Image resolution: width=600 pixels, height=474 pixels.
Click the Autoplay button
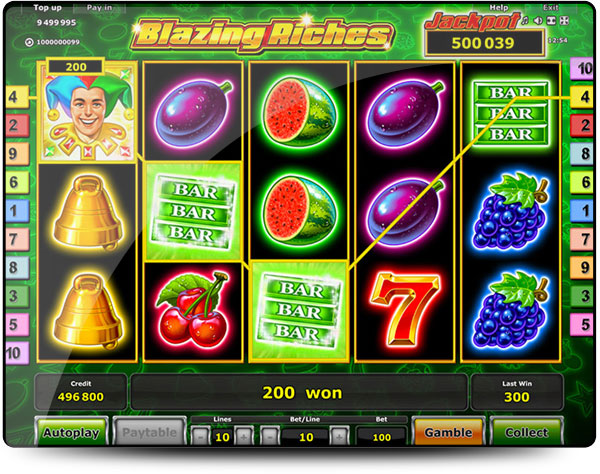tap(71, 433)
